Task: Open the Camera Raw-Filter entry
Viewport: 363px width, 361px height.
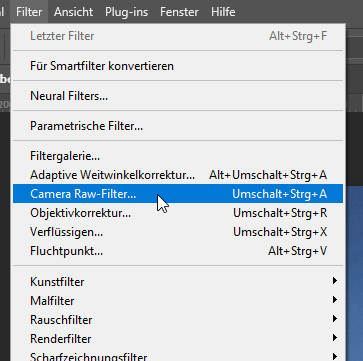Action: coord(178,194)
